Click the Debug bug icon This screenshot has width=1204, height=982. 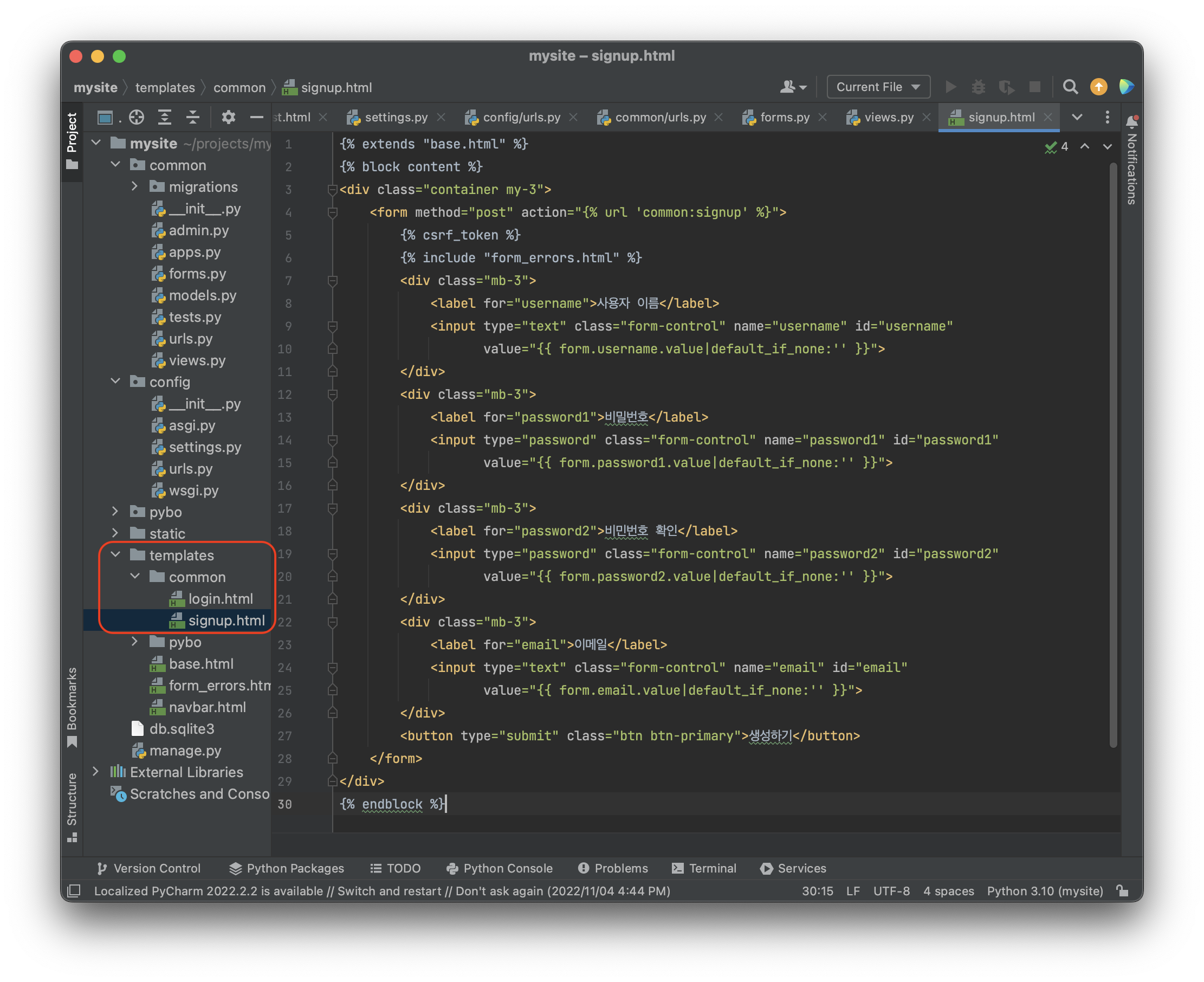point(979,87)
